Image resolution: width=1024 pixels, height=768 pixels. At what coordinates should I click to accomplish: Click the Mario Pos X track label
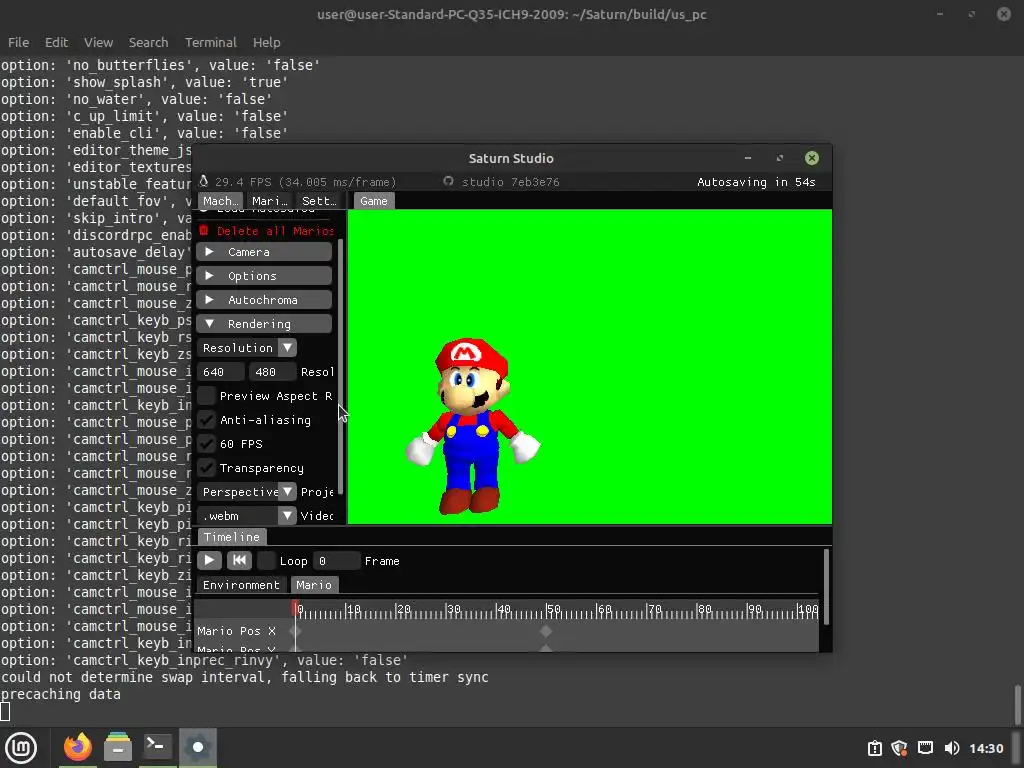coord(236,631)
